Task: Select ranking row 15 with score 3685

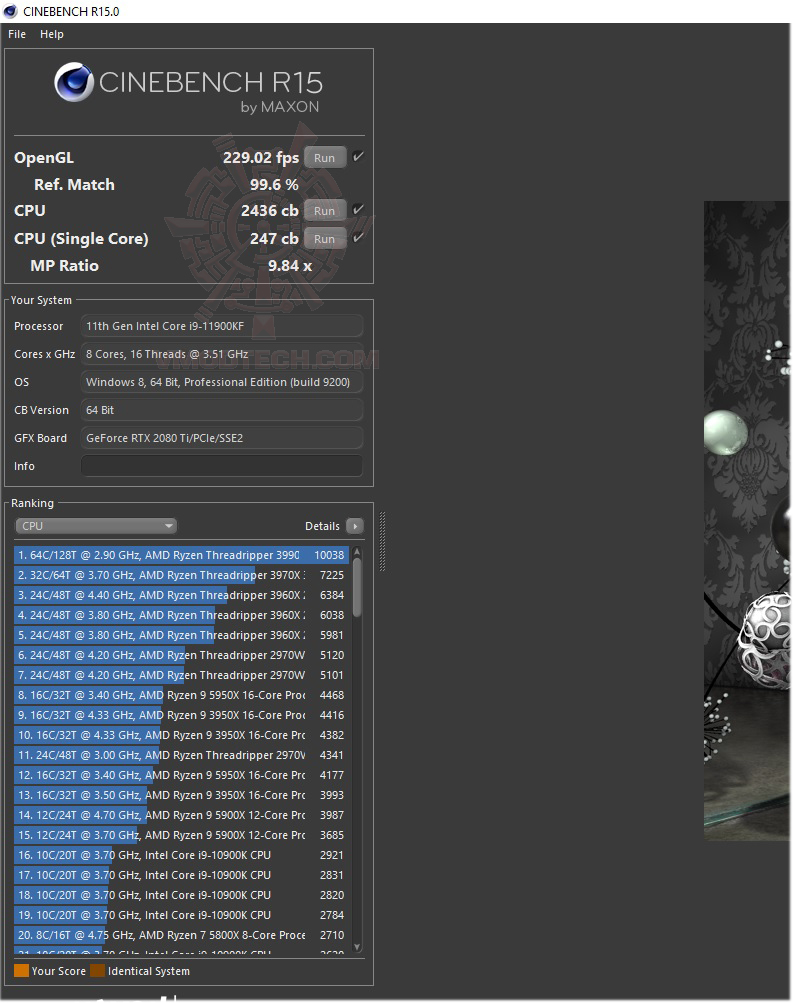Action: pyautogui.click(x=182, y=835)
